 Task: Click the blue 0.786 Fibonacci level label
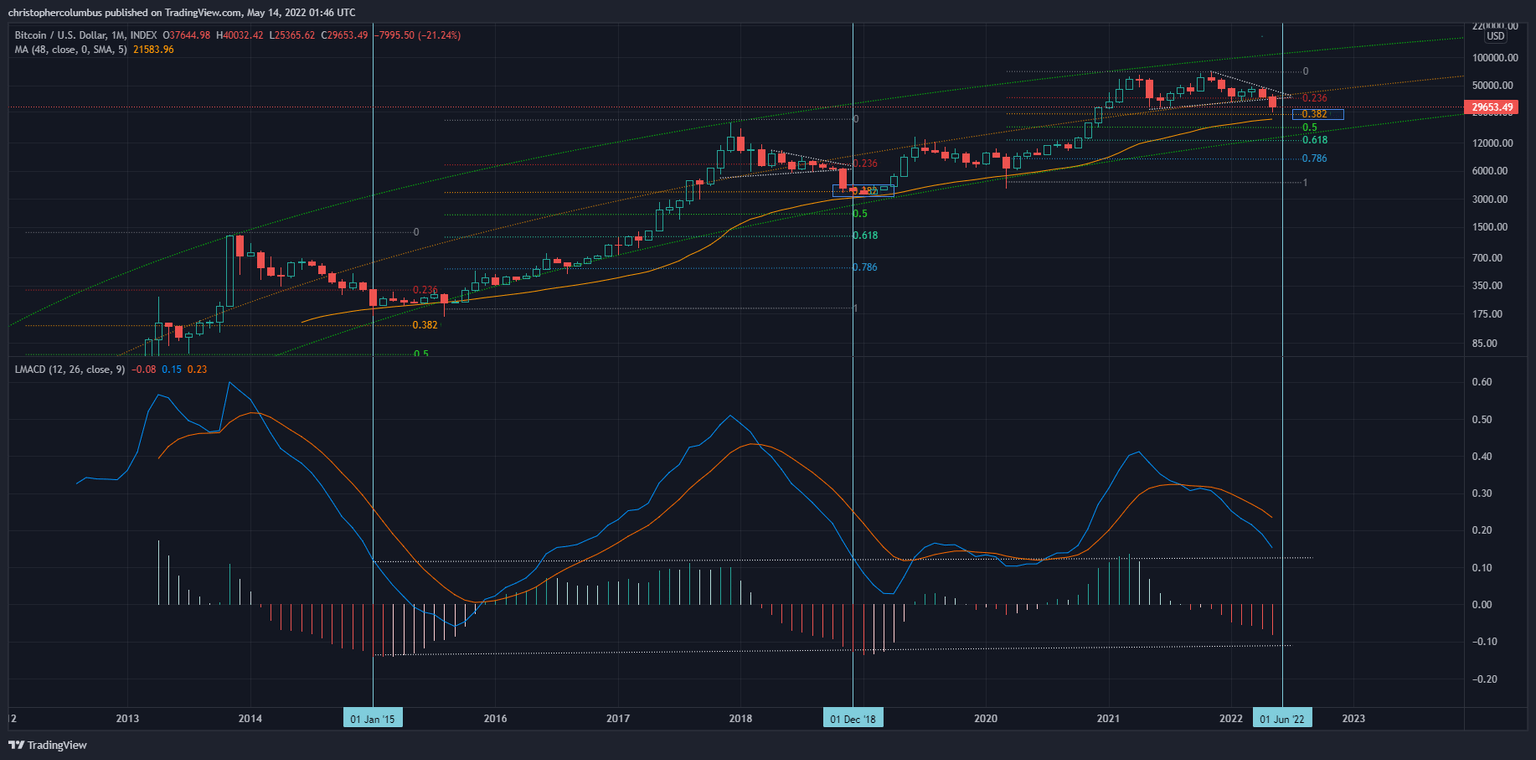[1315, 157]
